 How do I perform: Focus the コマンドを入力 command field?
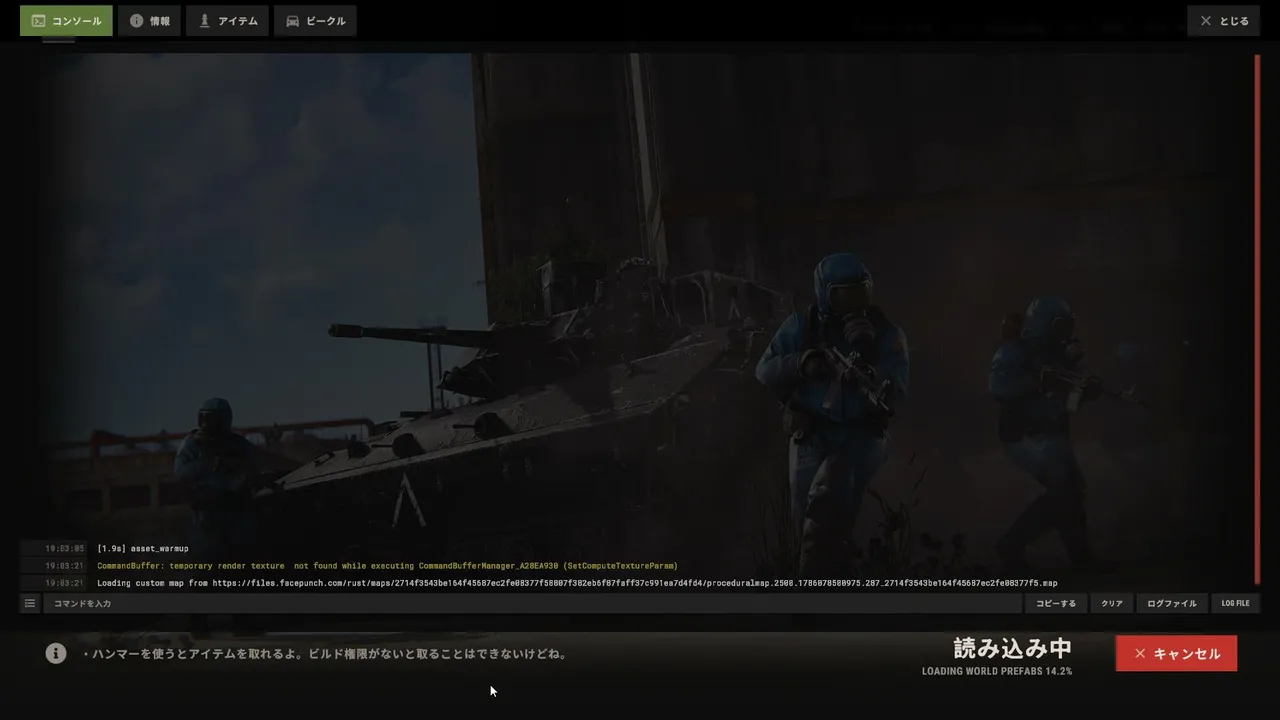pyautogui.click(x=533, y=603)
